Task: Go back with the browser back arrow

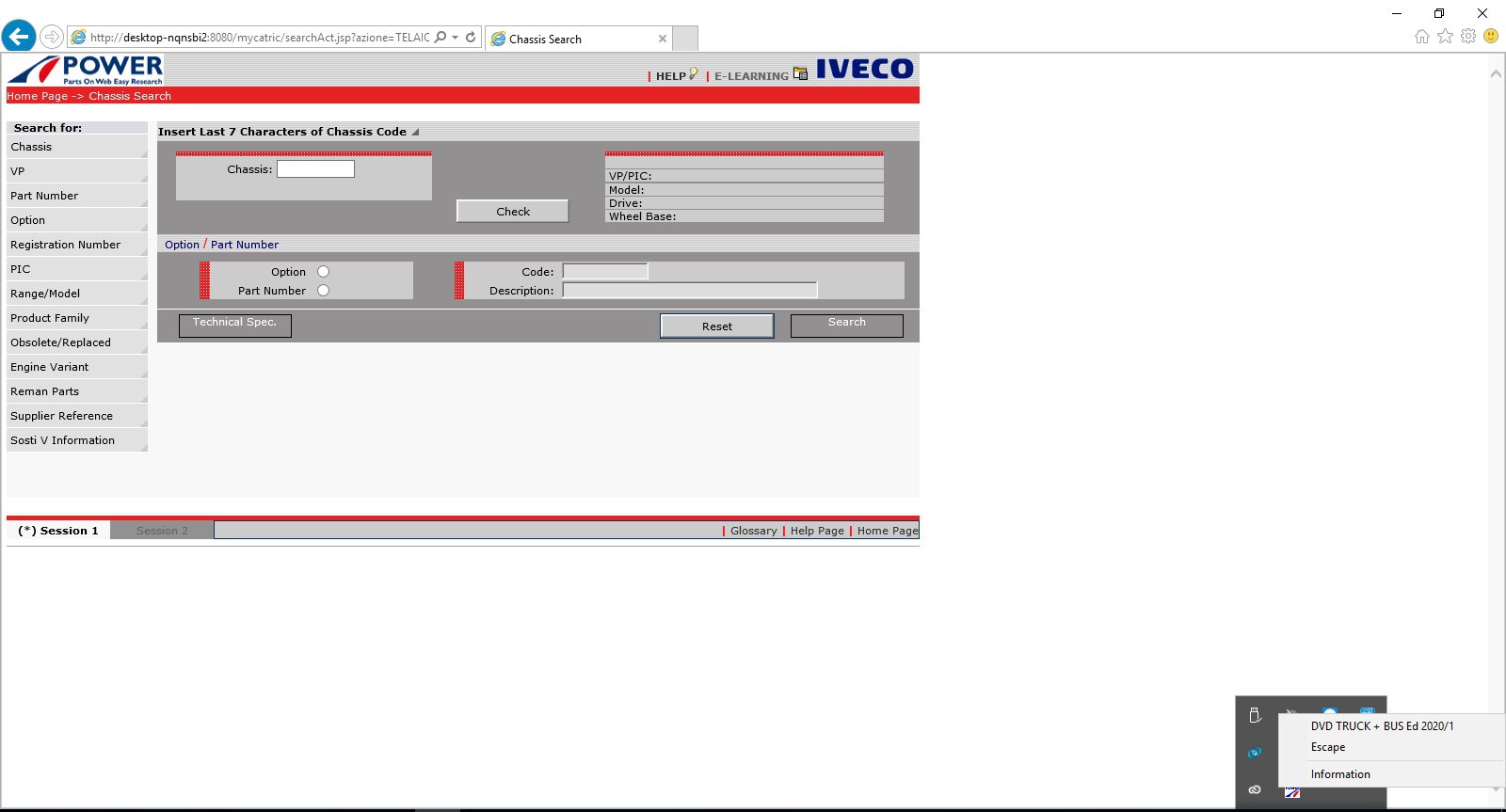Action: pos(19,37)
